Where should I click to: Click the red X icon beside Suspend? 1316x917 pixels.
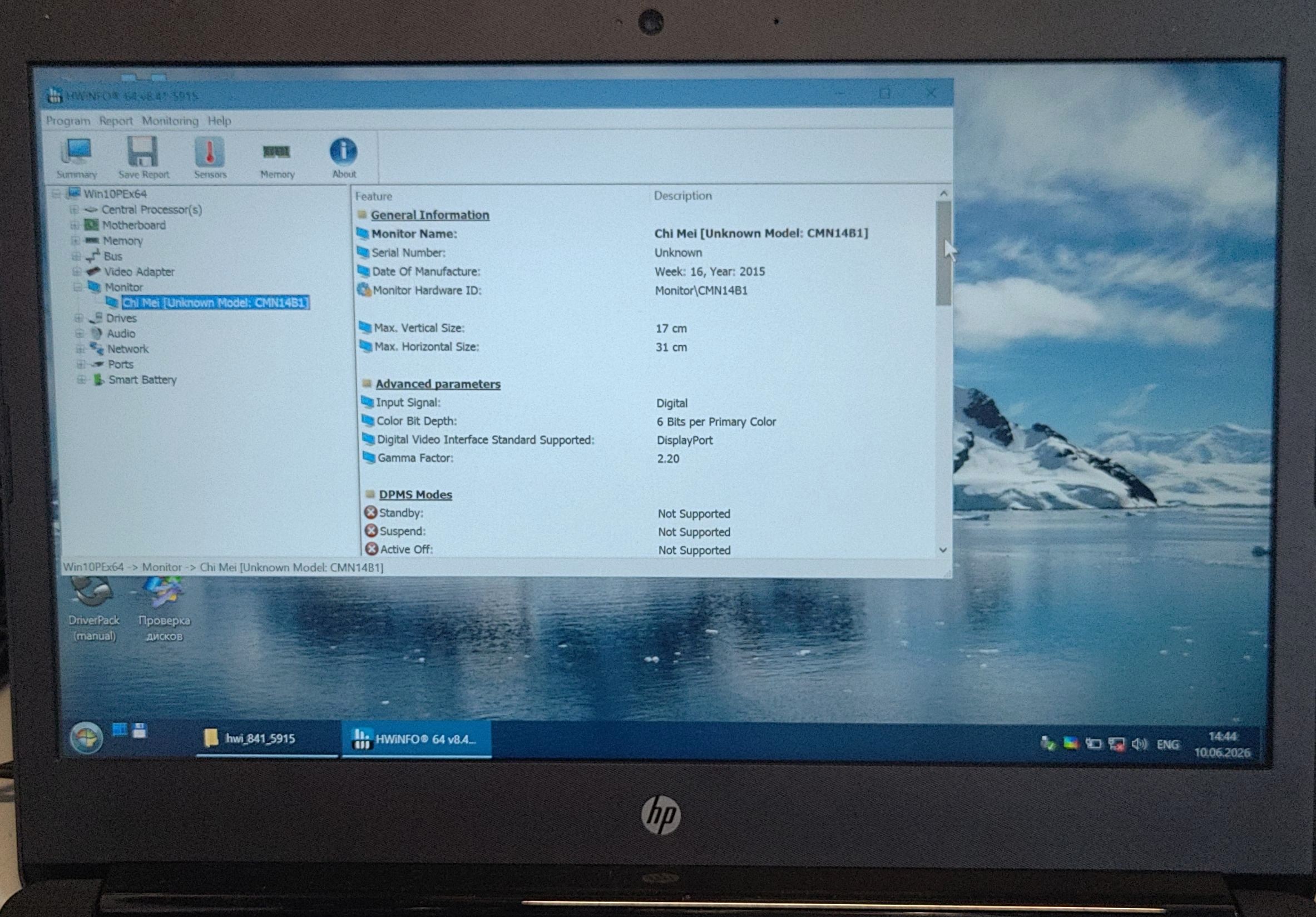tap(372, 531)
